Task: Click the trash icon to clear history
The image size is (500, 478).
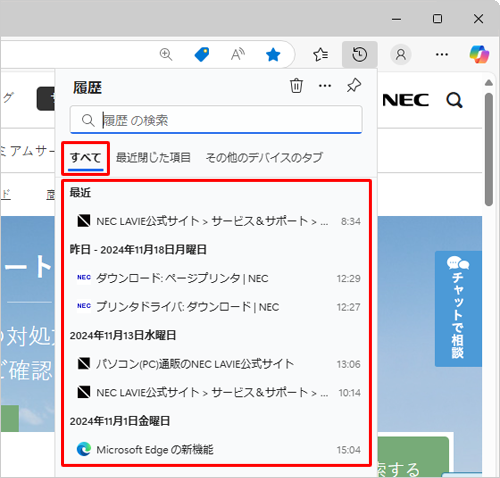Action: (296, 86)
